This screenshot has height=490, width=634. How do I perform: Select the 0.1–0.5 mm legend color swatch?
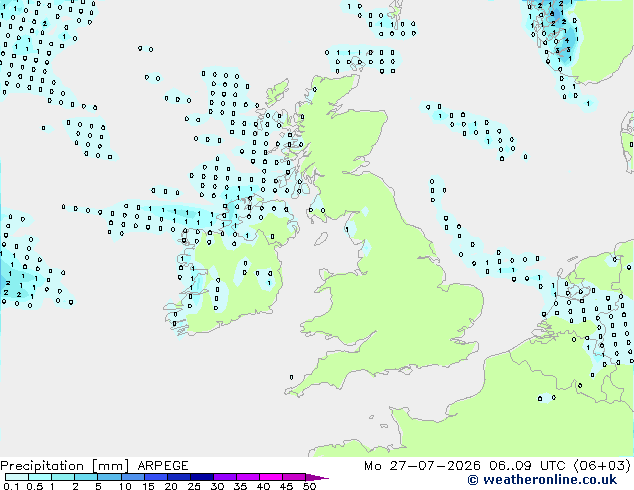point(17,477)
